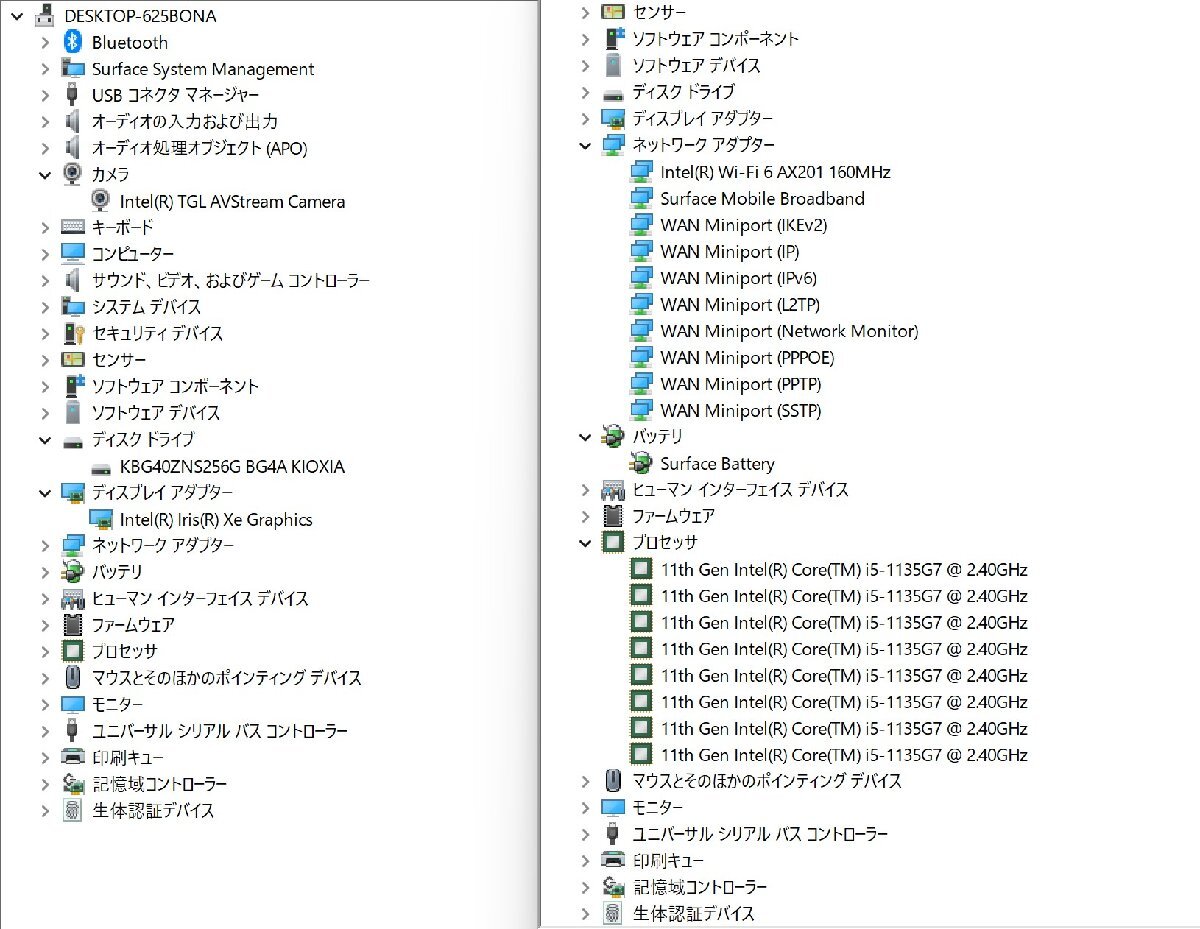Select the Intel(R) TGL AVStream Camera device icon

tap(101, 201)
